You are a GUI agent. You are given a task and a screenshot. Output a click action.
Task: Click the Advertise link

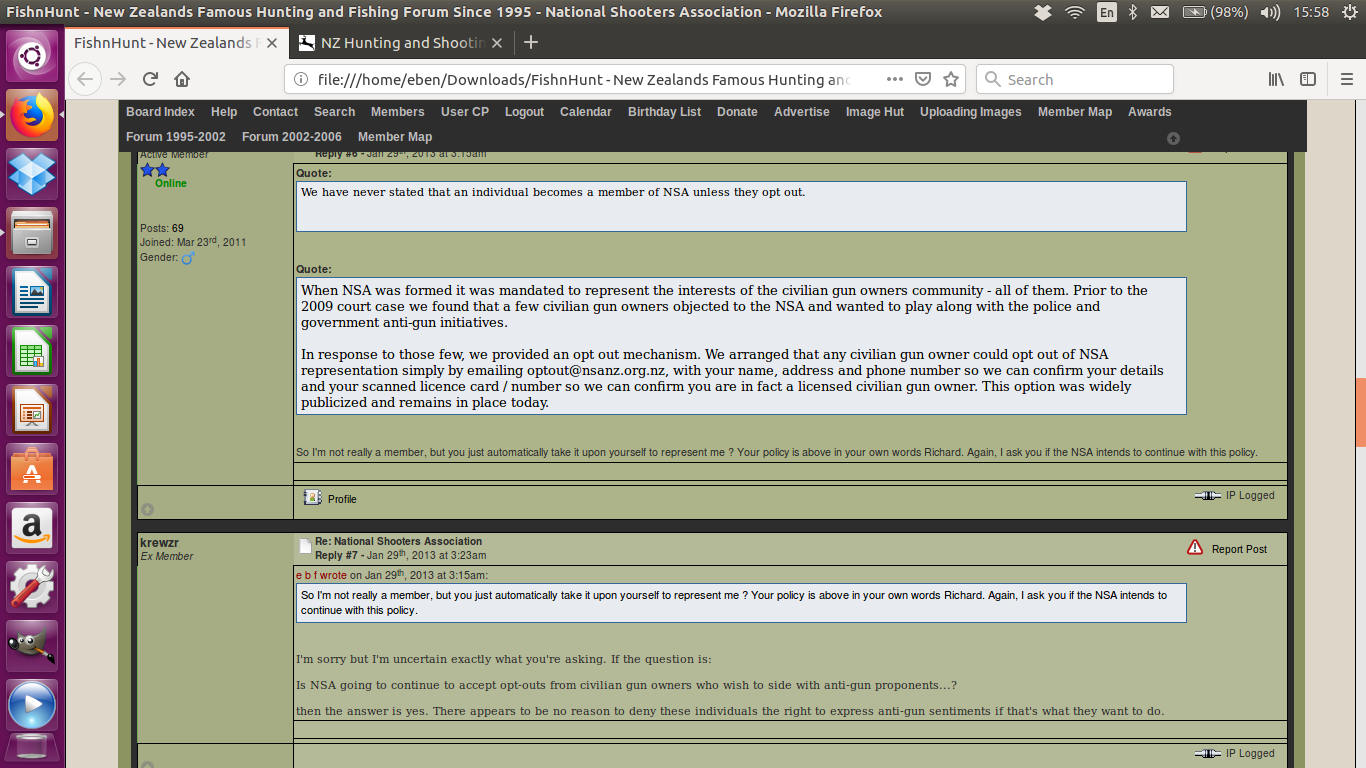coord(801,112)
